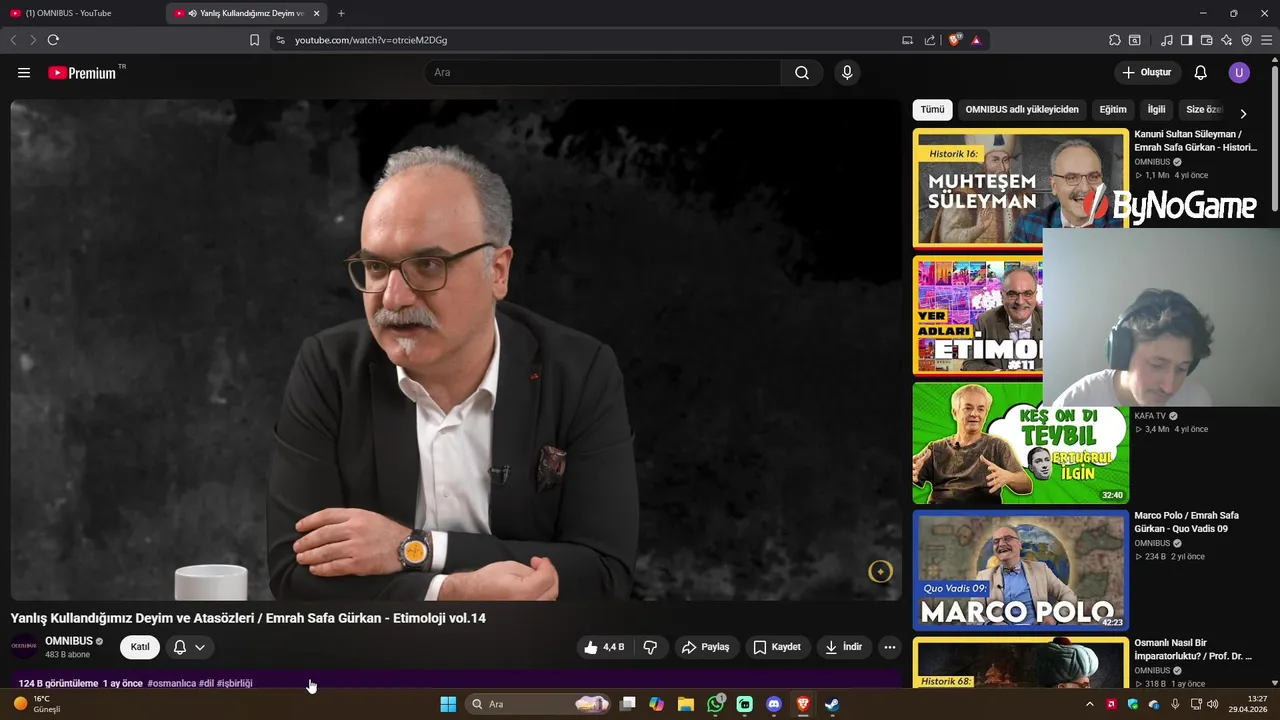1280x720 pixels.
Task: Open Brave VPN shield icon
Action: 1247,40
